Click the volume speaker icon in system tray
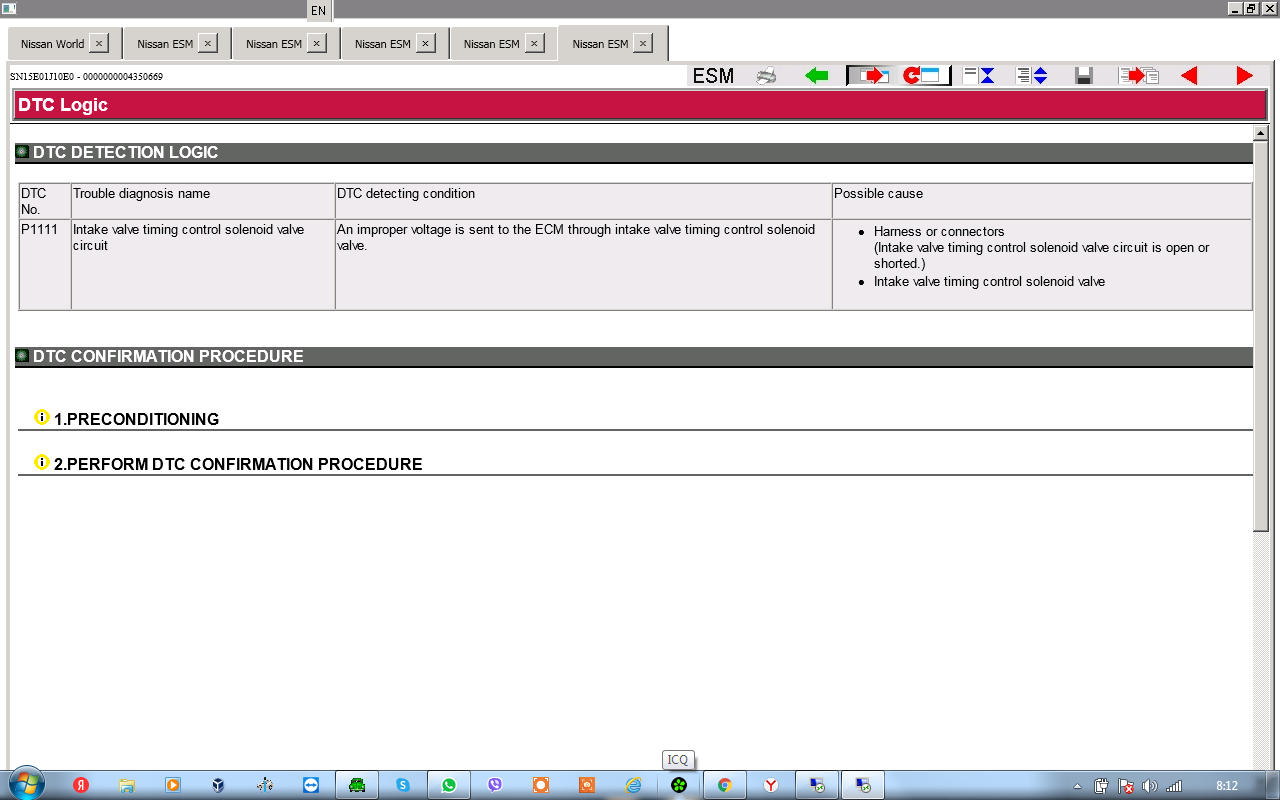The width and height of the screenshot is (1280, 800). pyautogui.click(x=1149, y=786)
